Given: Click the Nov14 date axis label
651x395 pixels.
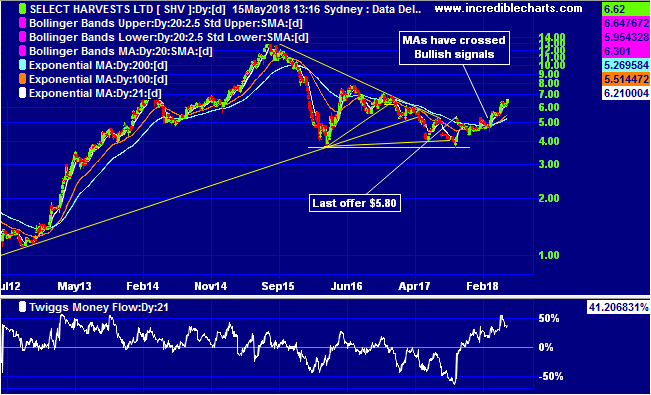Looking at the screenshot, I should click(212, 287).
